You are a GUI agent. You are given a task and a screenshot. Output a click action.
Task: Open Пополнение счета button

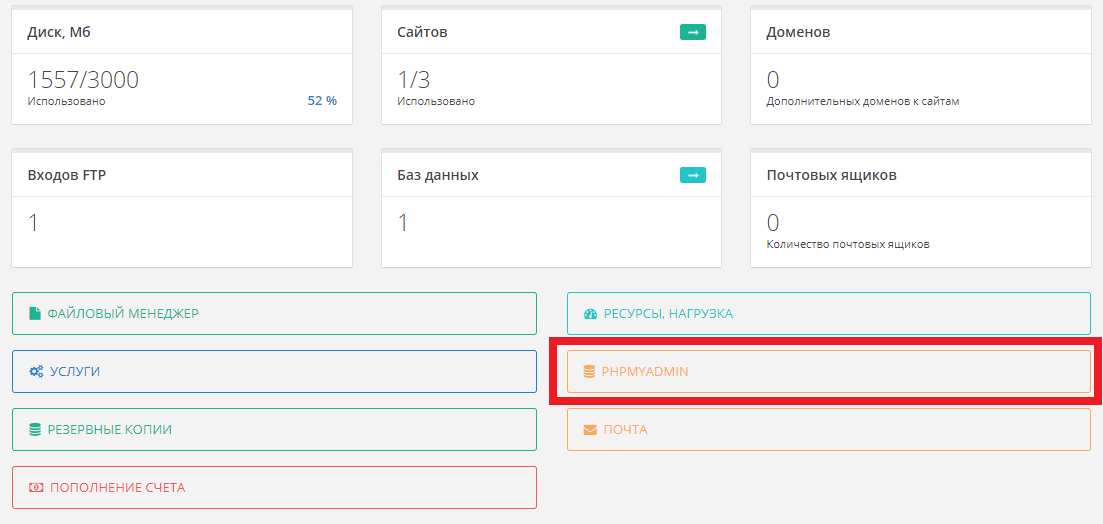tap(274, 487)
